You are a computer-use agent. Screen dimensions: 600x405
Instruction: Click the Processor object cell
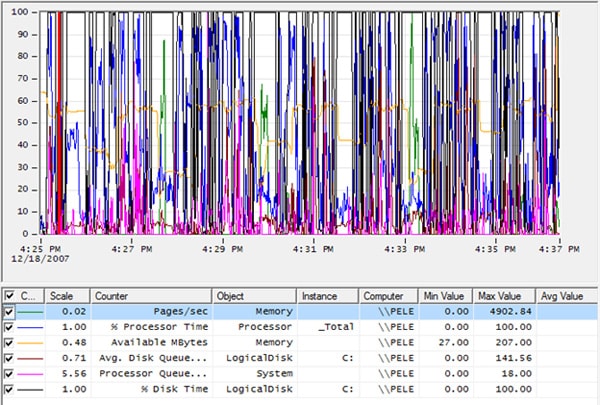(265, 327)
